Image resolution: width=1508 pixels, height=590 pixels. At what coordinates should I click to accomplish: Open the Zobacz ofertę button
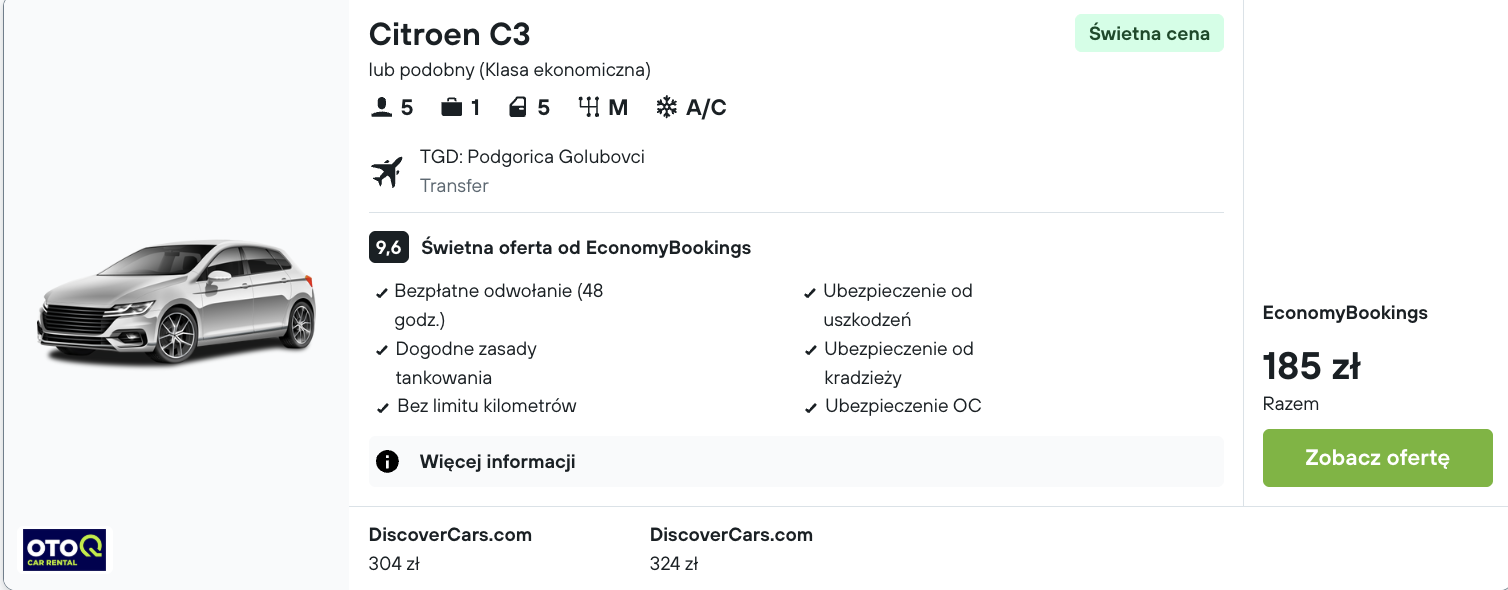(1377, 458)
